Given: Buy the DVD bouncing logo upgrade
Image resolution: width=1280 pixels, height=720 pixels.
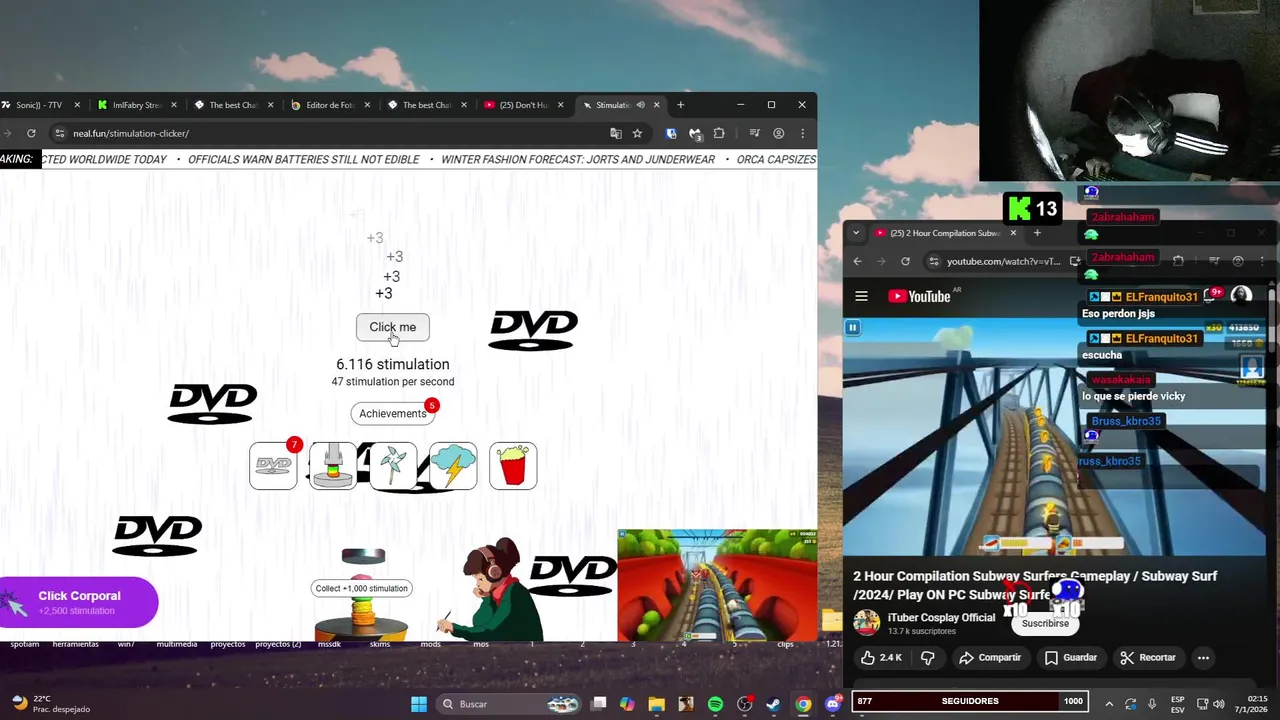Looking at the screenshot, I should [273, 466].
